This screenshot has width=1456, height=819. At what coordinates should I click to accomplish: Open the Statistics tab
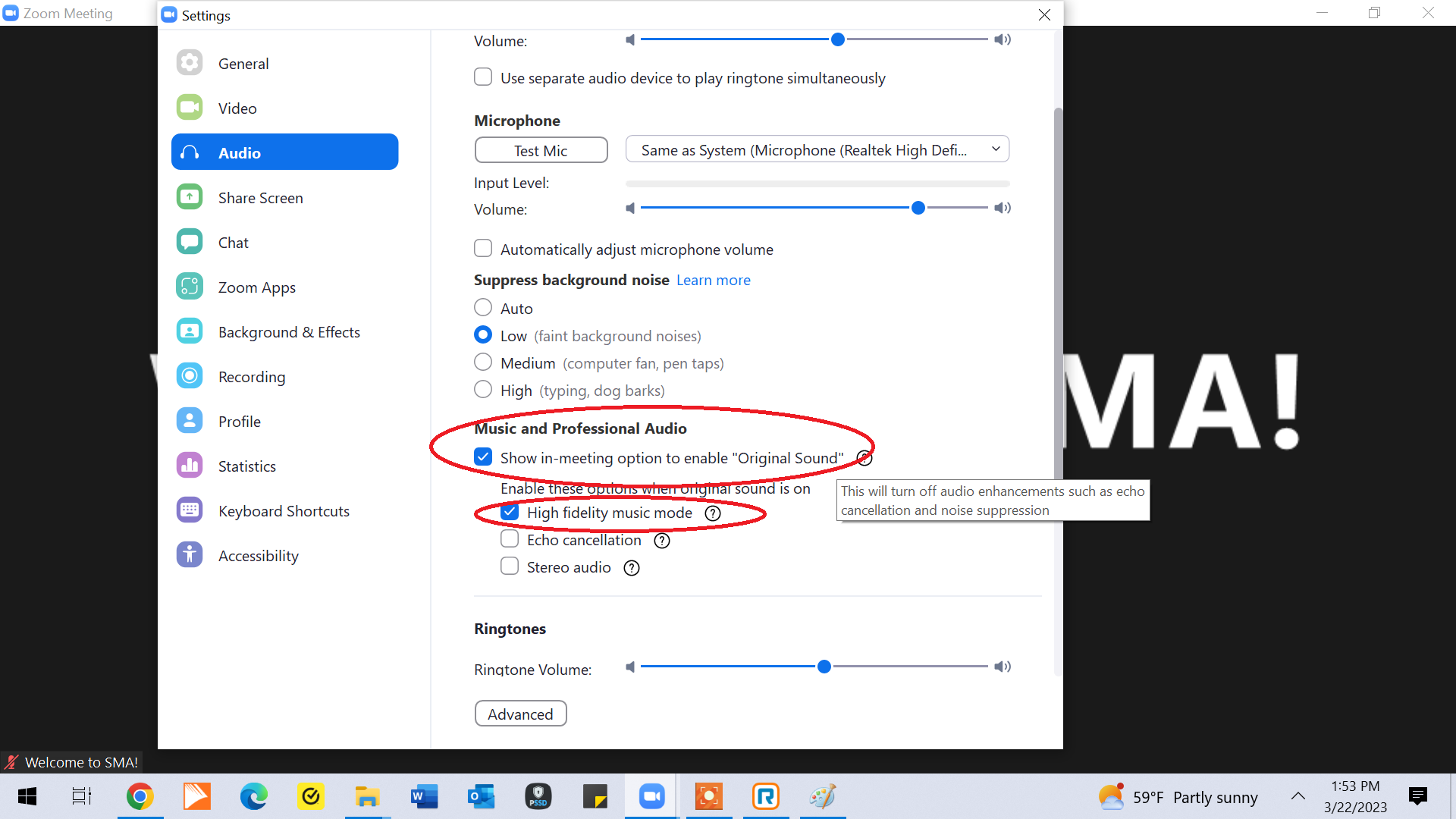[x=285, y=466]
